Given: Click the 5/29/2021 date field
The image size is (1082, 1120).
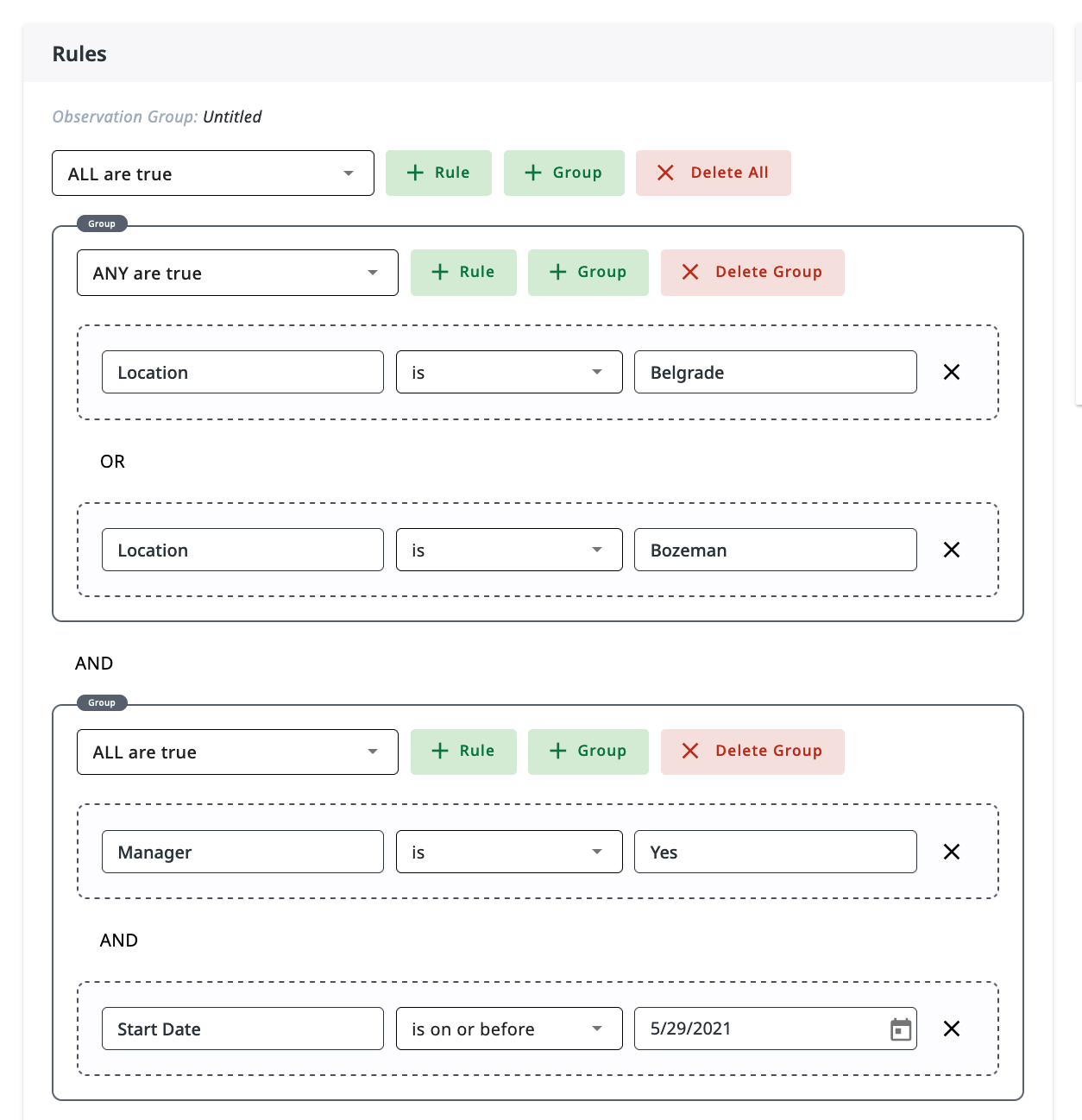Looking at the screenshot, I should (x=759, y=1029).
